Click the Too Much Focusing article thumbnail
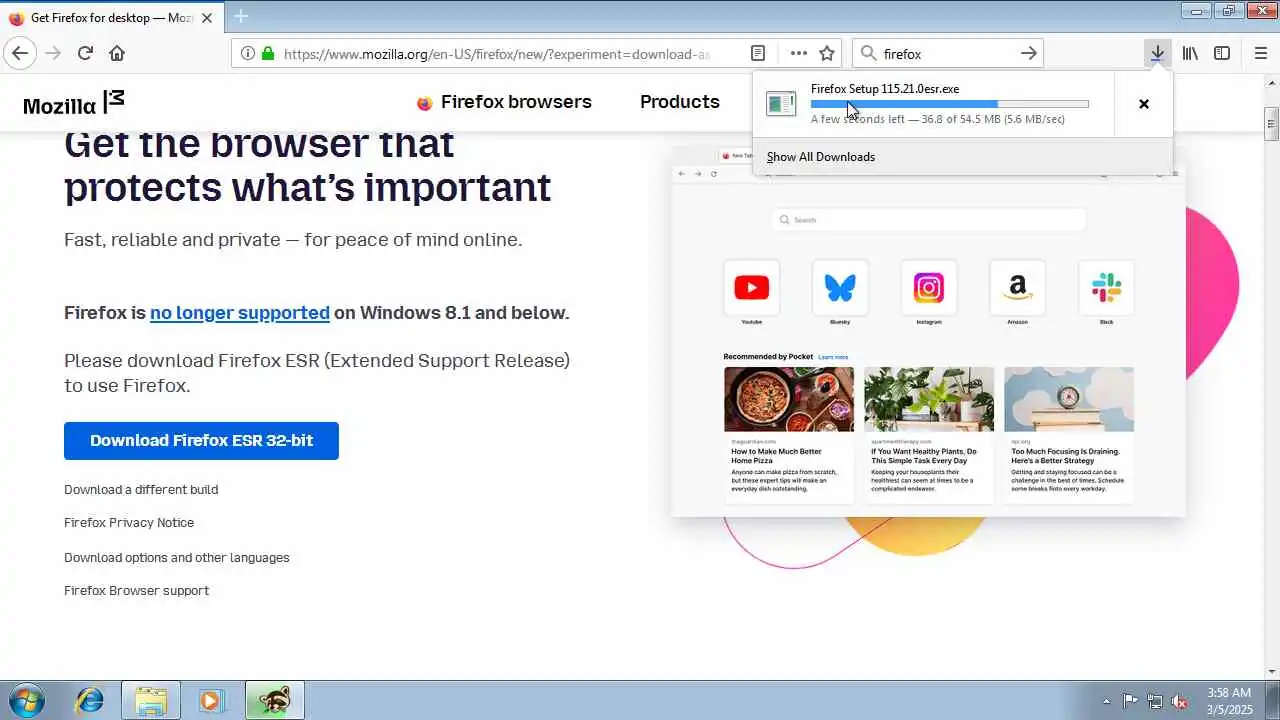Viewport: 1280px width, 720px height. click(1069, 399)
